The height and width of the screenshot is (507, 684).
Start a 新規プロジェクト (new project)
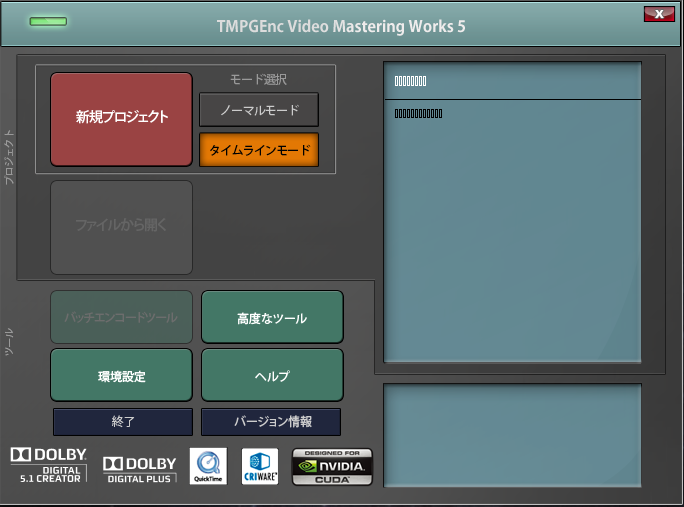pyautogui.click(x=121, y=119)
